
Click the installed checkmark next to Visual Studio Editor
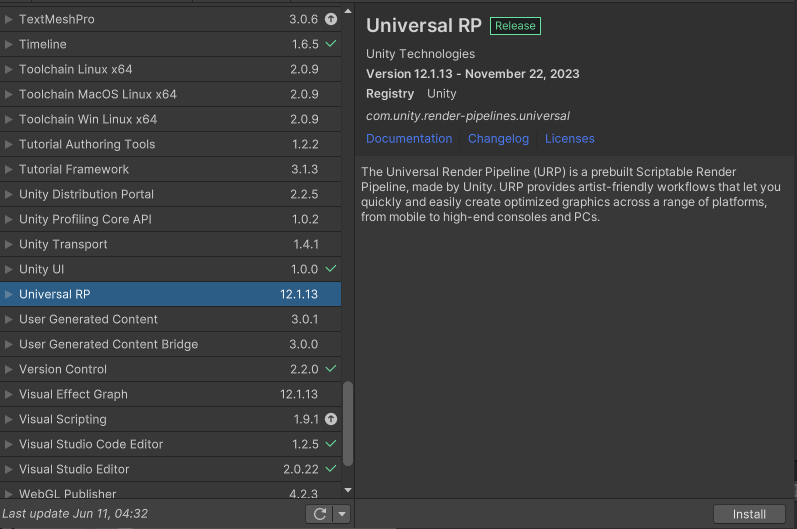(331, 469)
